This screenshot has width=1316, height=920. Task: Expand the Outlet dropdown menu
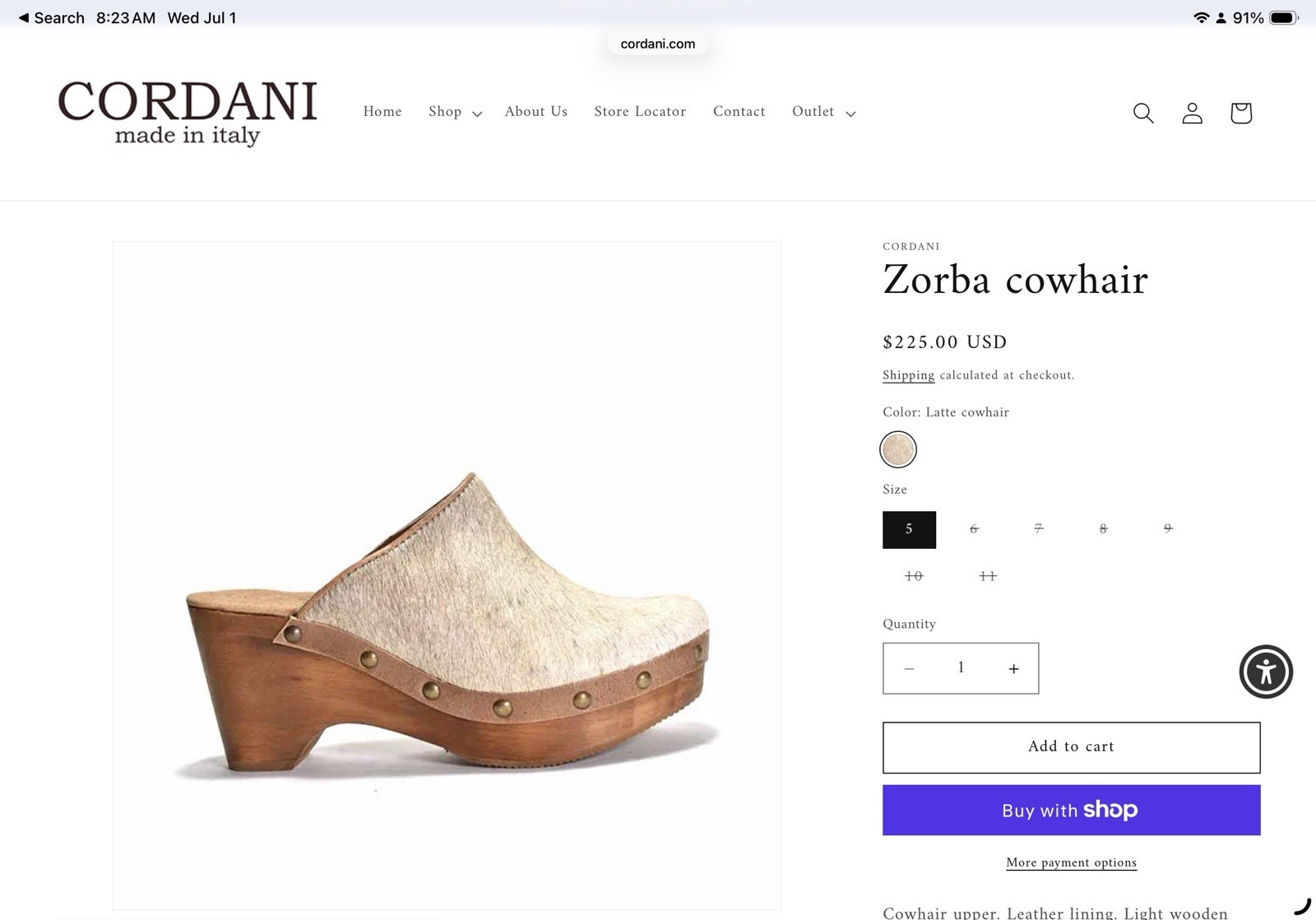click(x=823, y=112)
